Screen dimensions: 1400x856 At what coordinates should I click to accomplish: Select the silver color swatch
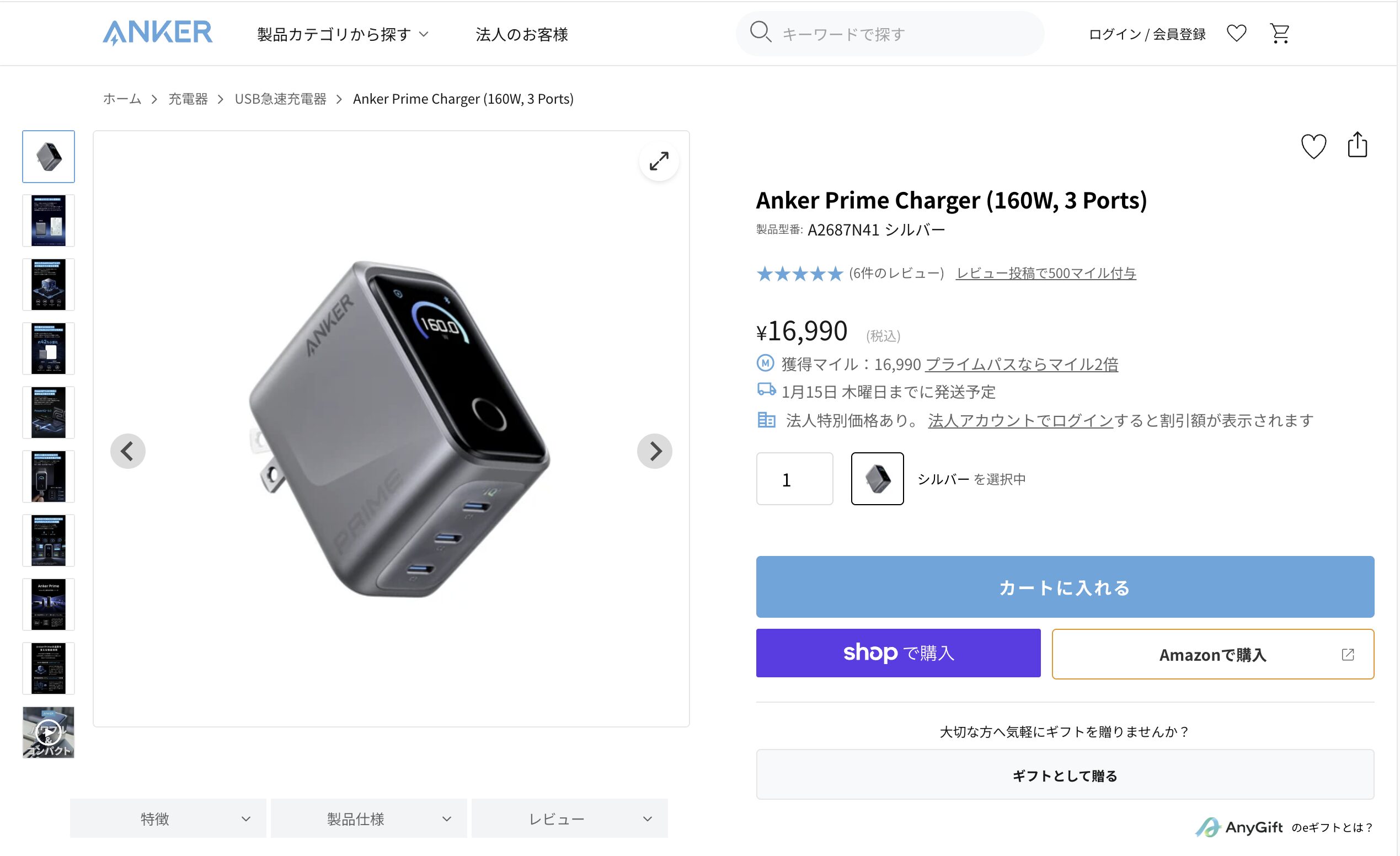pyautogui.click(x=877, y=479)
